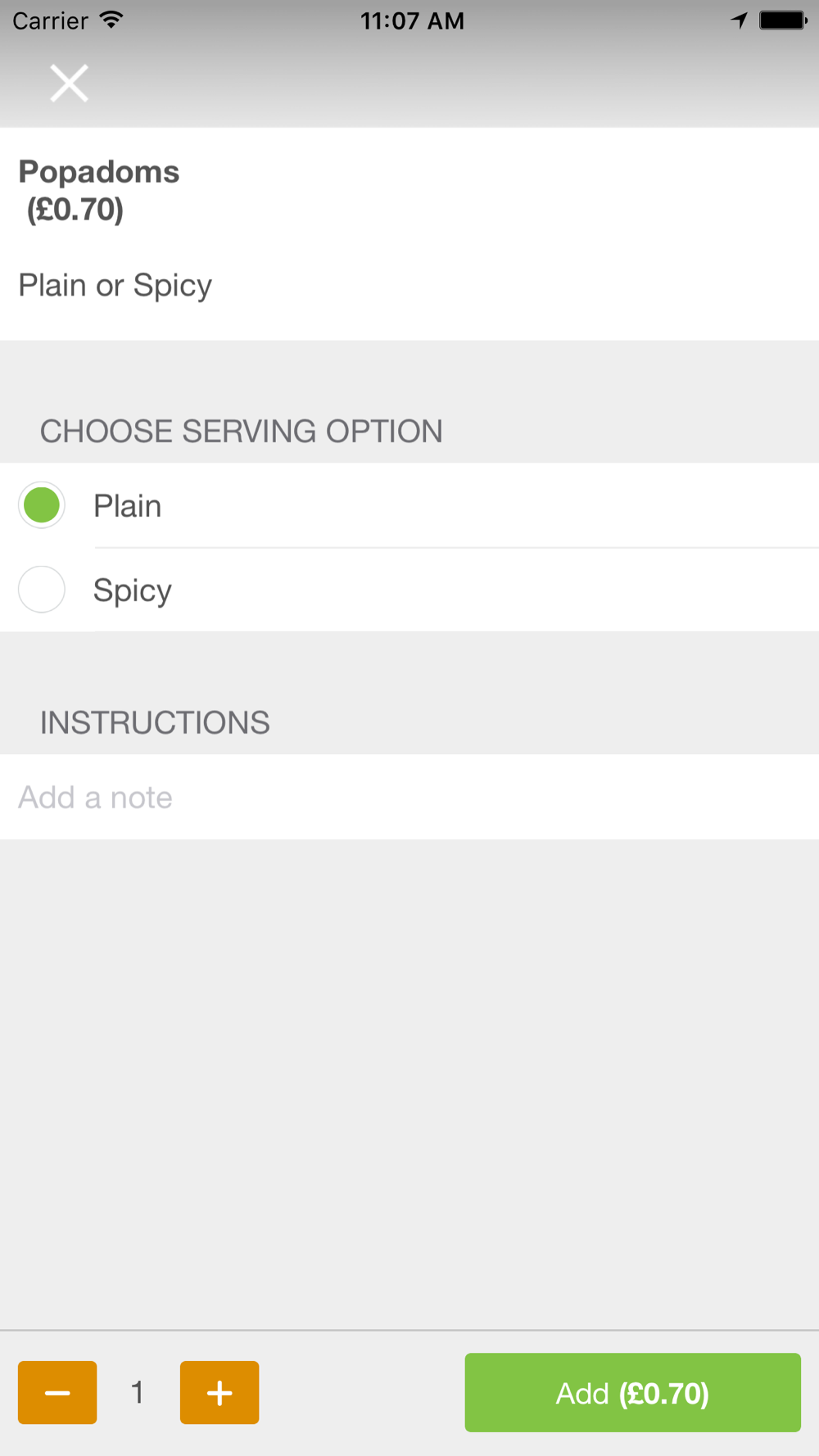Select the Plain radio button
Viewport: 819px width, 1456px height.
coord(42,505)
